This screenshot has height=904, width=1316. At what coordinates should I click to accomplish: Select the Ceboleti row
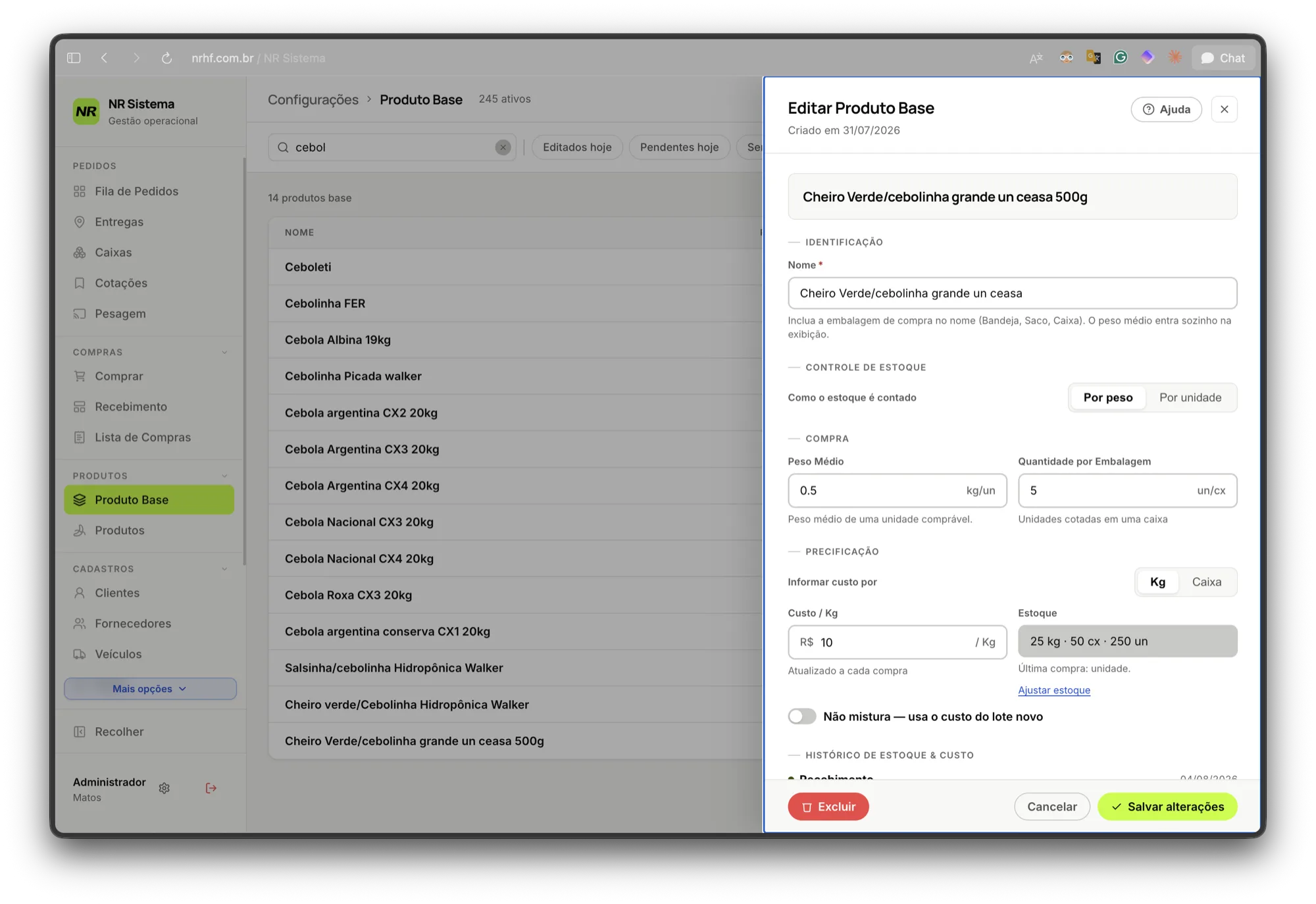point(515,267)
